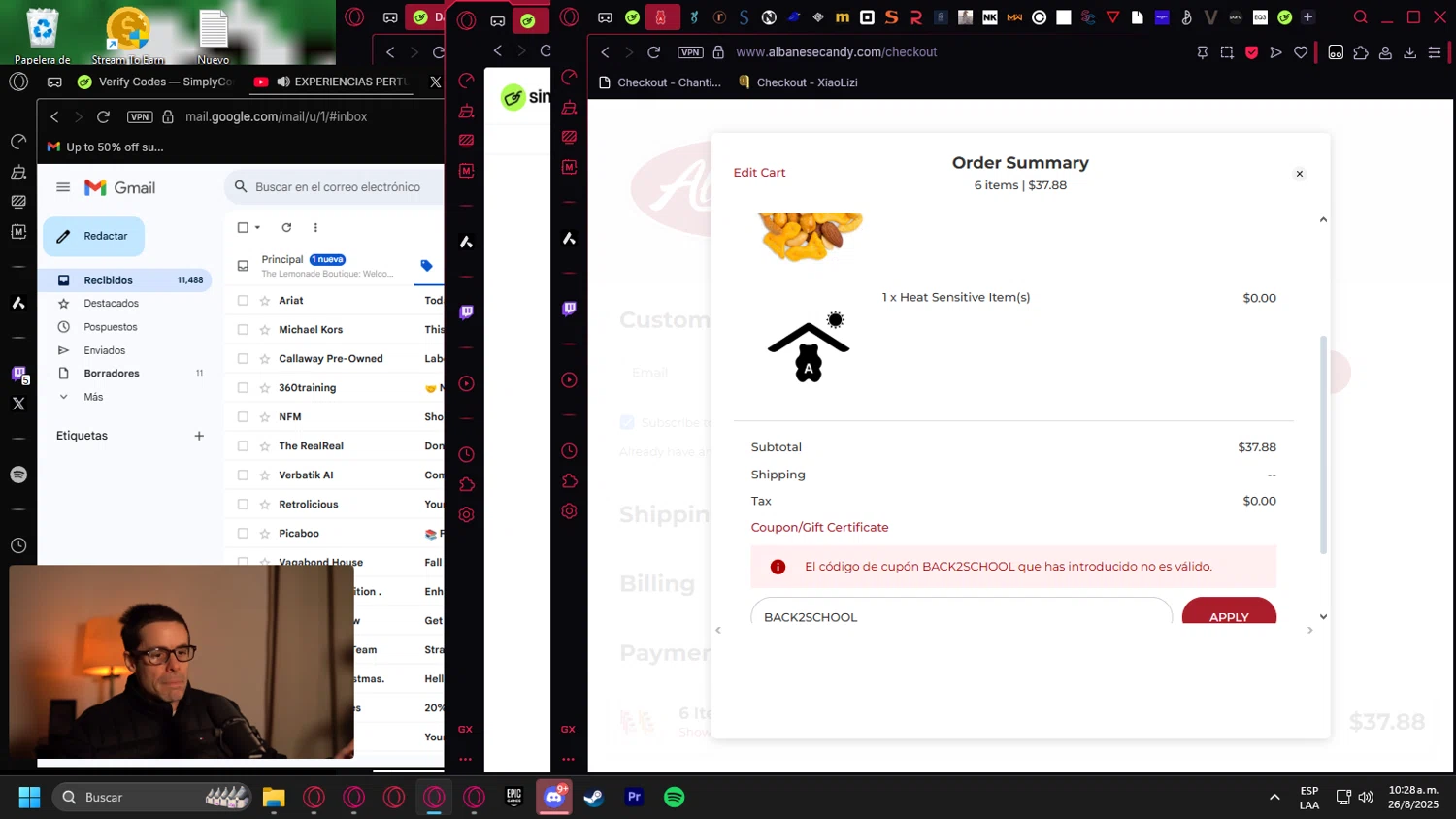Viewport: 1456px width, 819px height.
Task: Open Gmail main menu hamburger icon
Action: click(x=63, y=187)
